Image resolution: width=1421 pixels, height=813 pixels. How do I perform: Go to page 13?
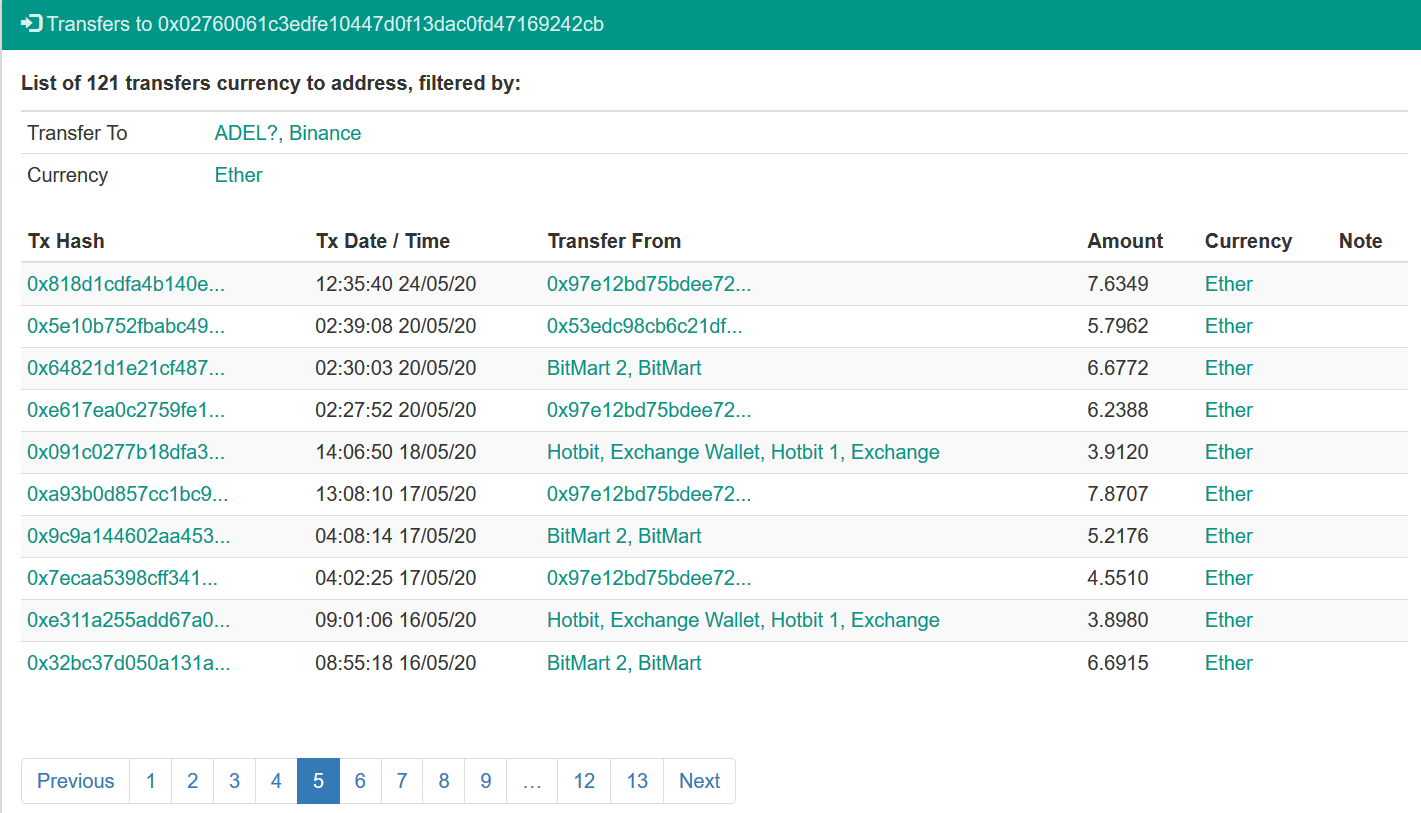pyautogui.click(x=638, y=781)
